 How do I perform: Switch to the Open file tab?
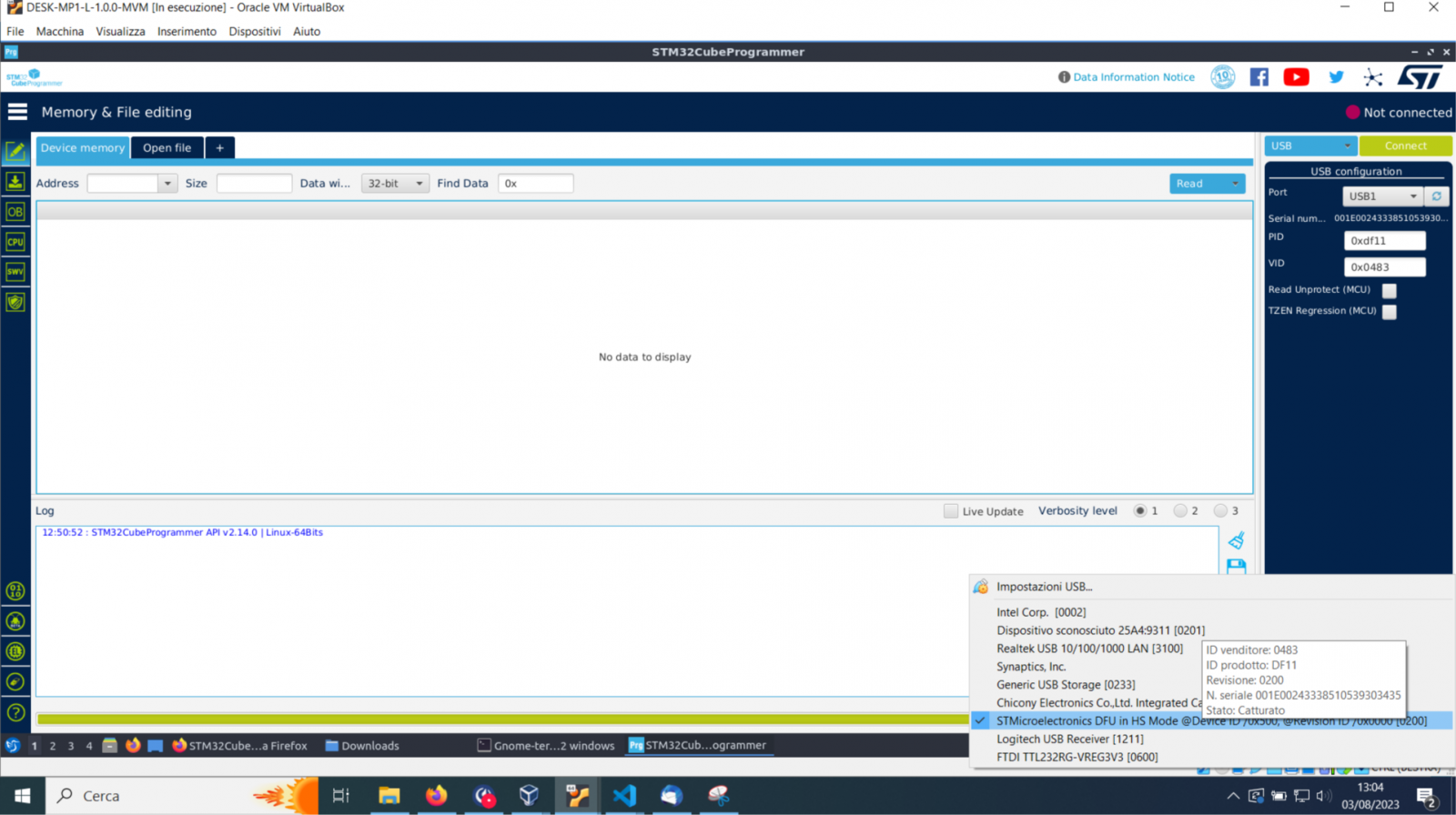(x=167, y=147)
